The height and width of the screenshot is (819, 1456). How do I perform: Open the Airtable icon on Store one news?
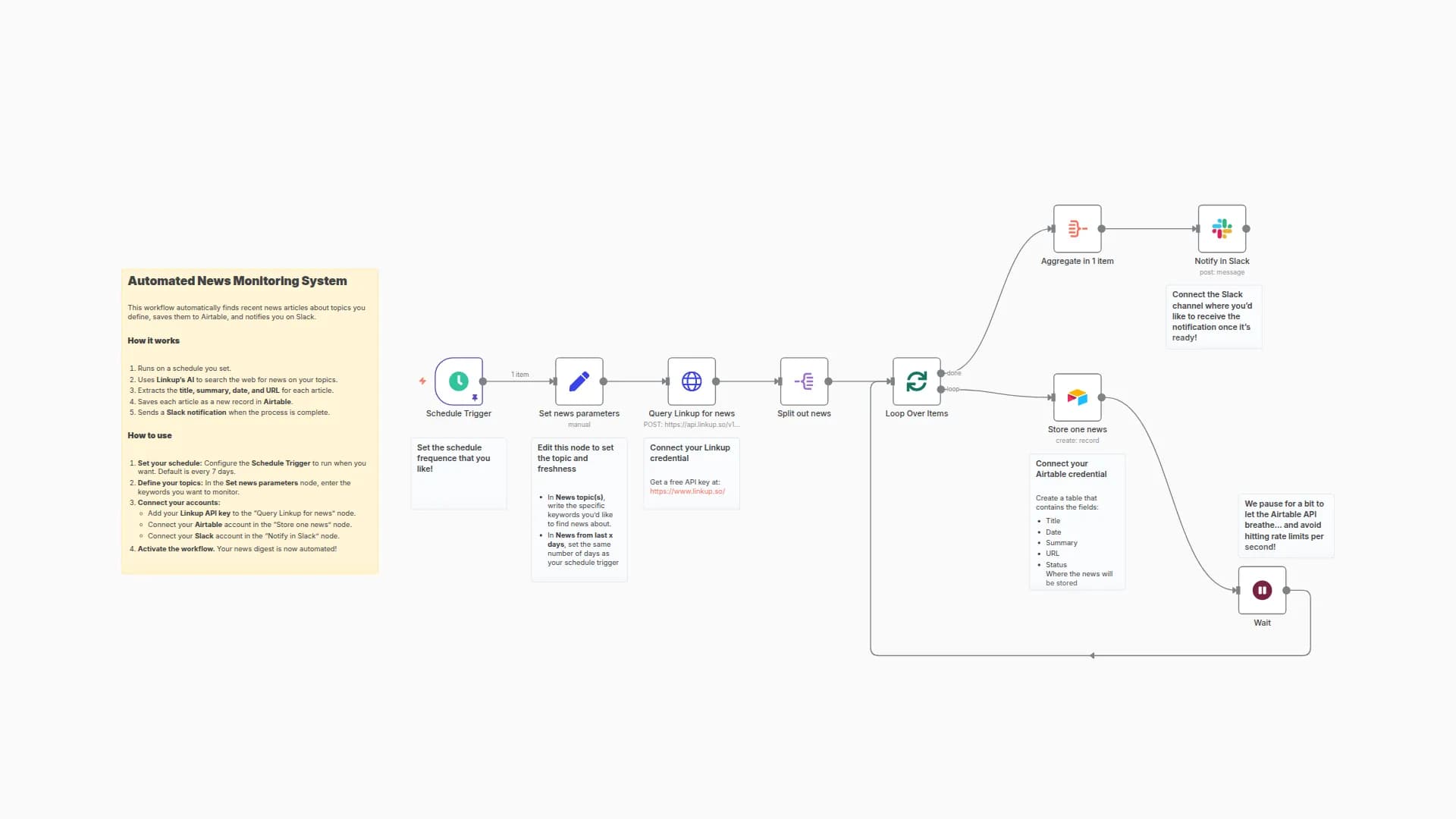coord(1077,397)
